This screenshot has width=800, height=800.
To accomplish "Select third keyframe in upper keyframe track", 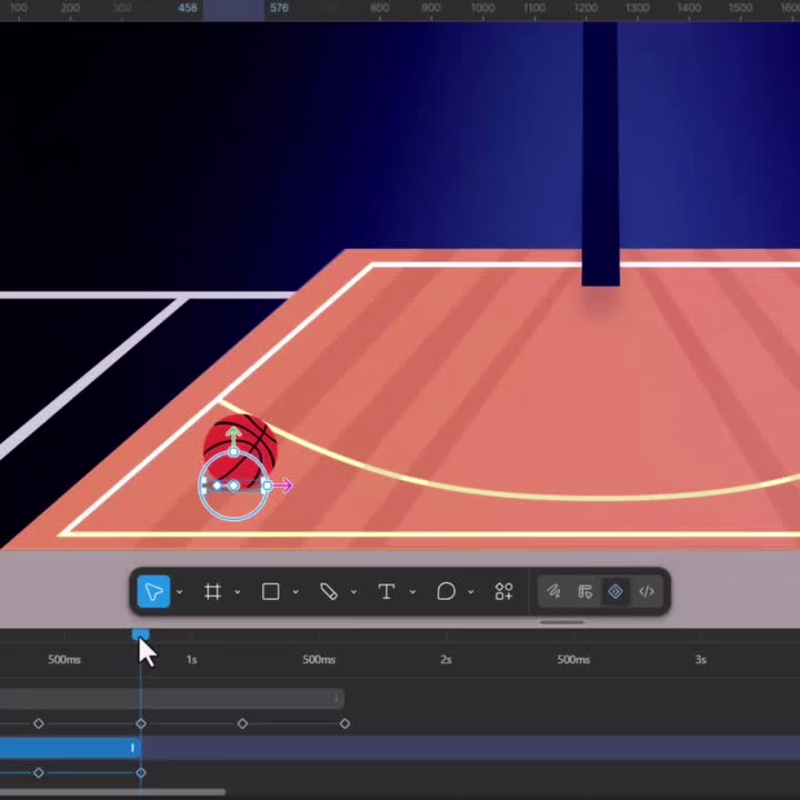I will (243, 723).
